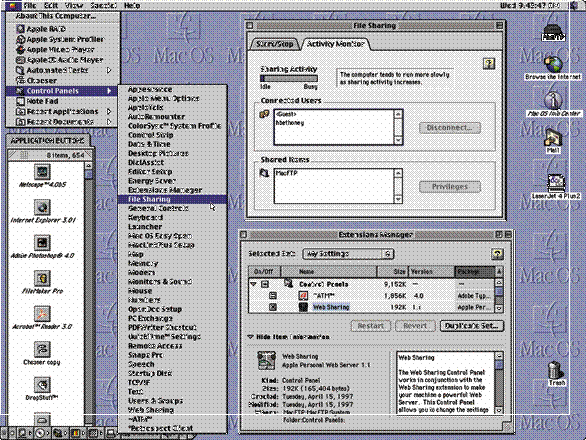Click the ~ATM icon in the Extensions Manager list
The width and height of the screenshot is (586, 440).
(303, 296)
